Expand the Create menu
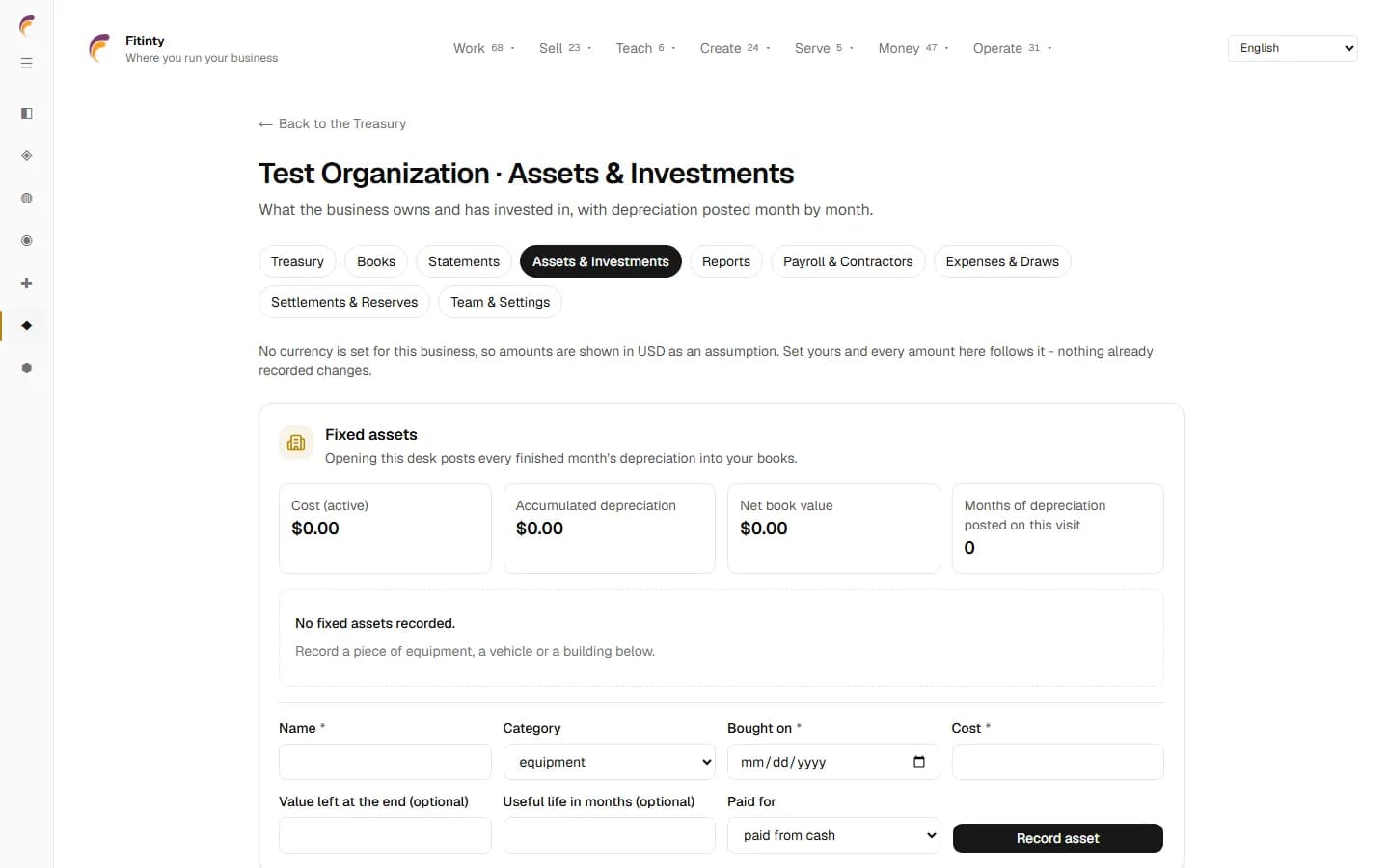This screenshot has height=868, width=1389. click(x=734, y=48)
